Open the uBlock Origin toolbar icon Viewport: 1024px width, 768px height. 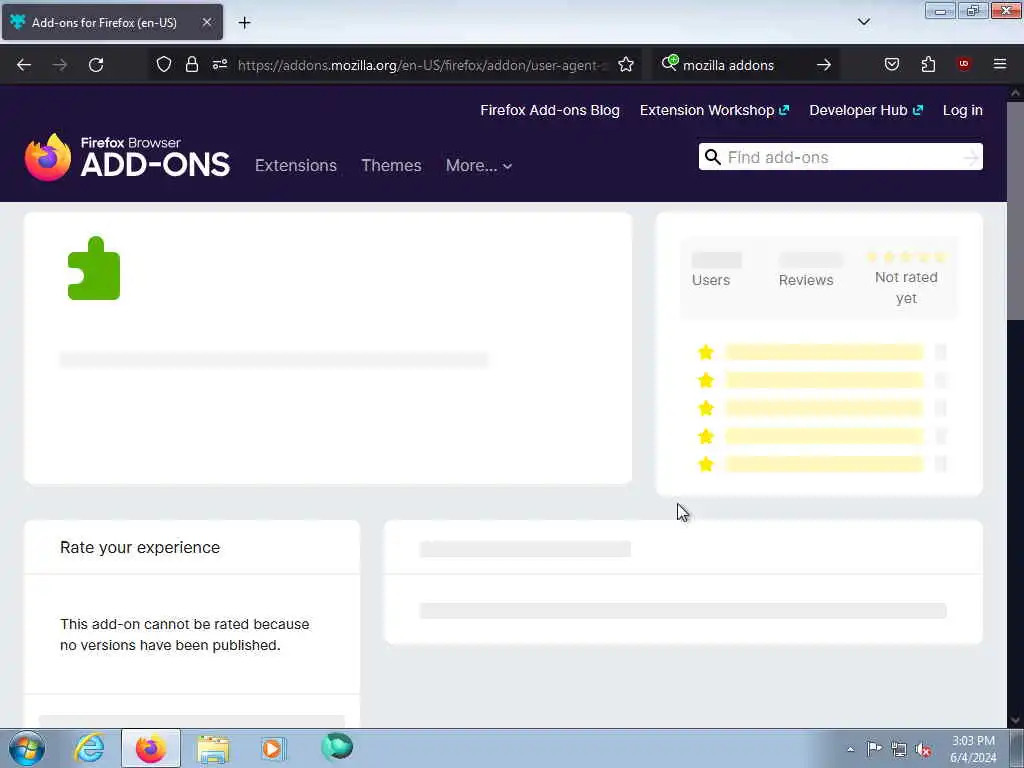[x=964, y=64]
